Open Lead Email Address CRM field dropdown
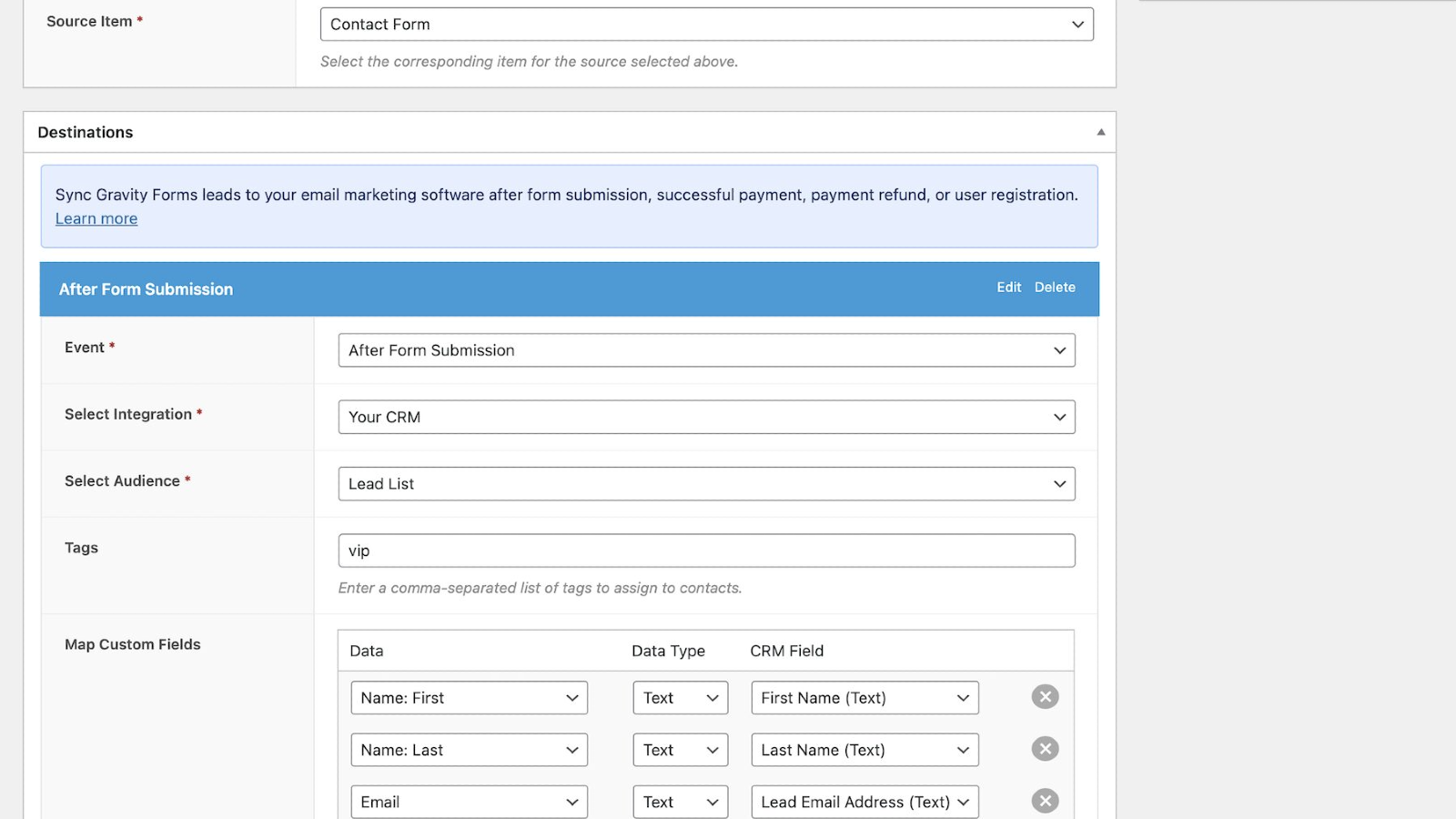 864,802
